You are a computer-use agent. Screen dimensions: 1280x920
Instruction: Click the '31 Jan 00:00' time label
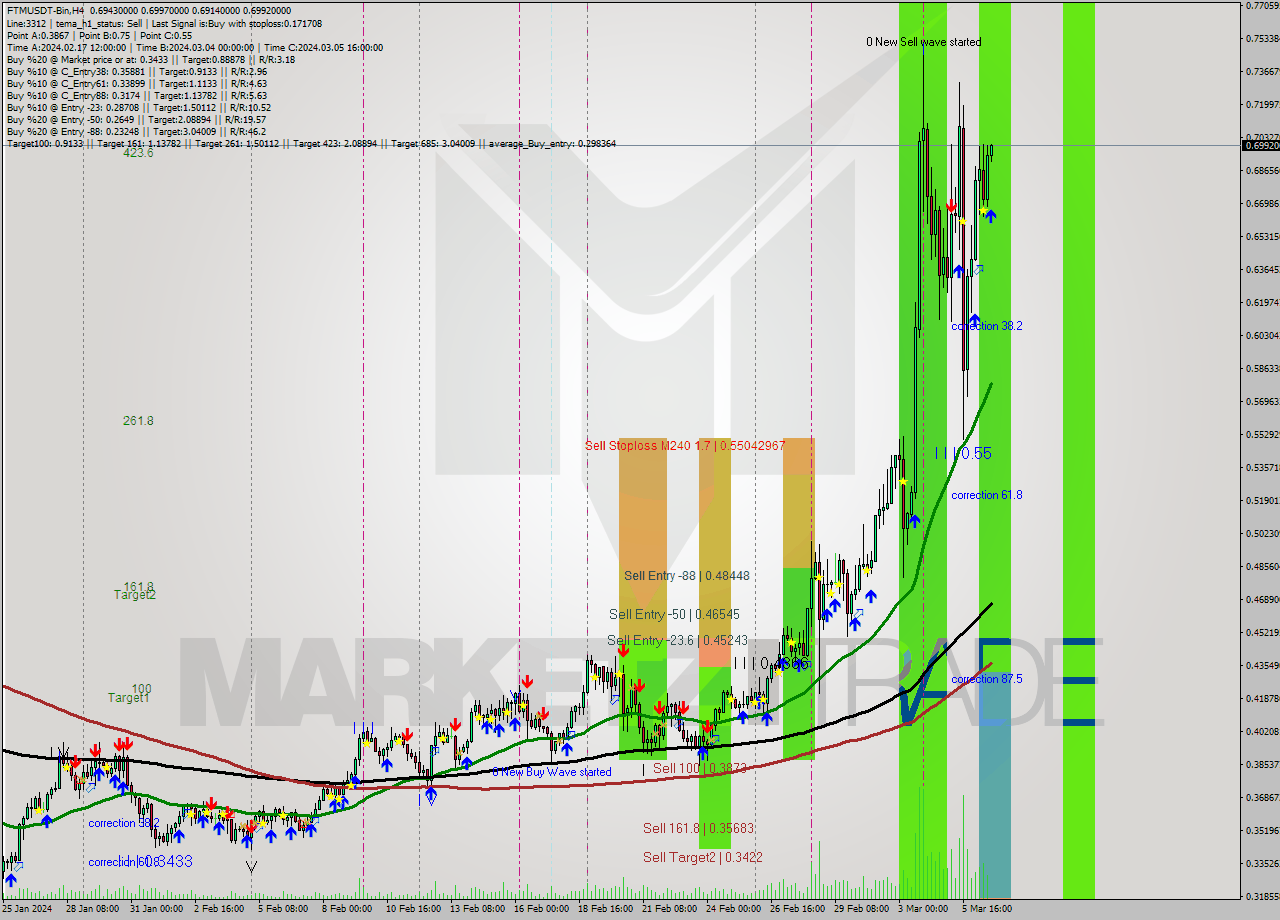click(x=156, y=909)
